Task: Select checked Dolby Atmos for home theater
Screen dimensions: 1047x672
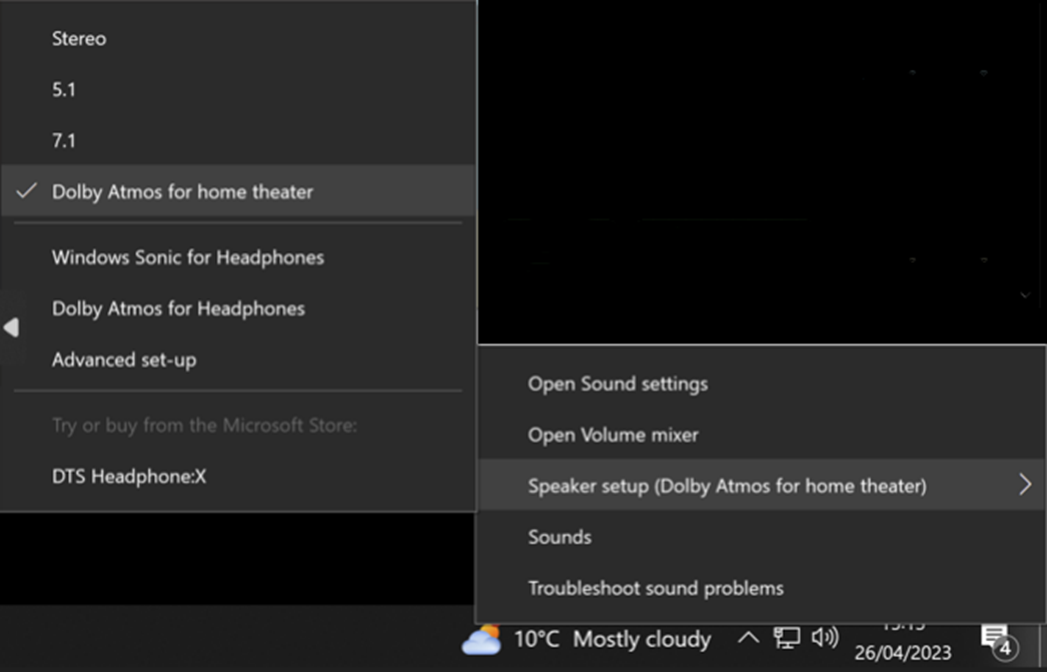Action: click(x=182, y=192)
